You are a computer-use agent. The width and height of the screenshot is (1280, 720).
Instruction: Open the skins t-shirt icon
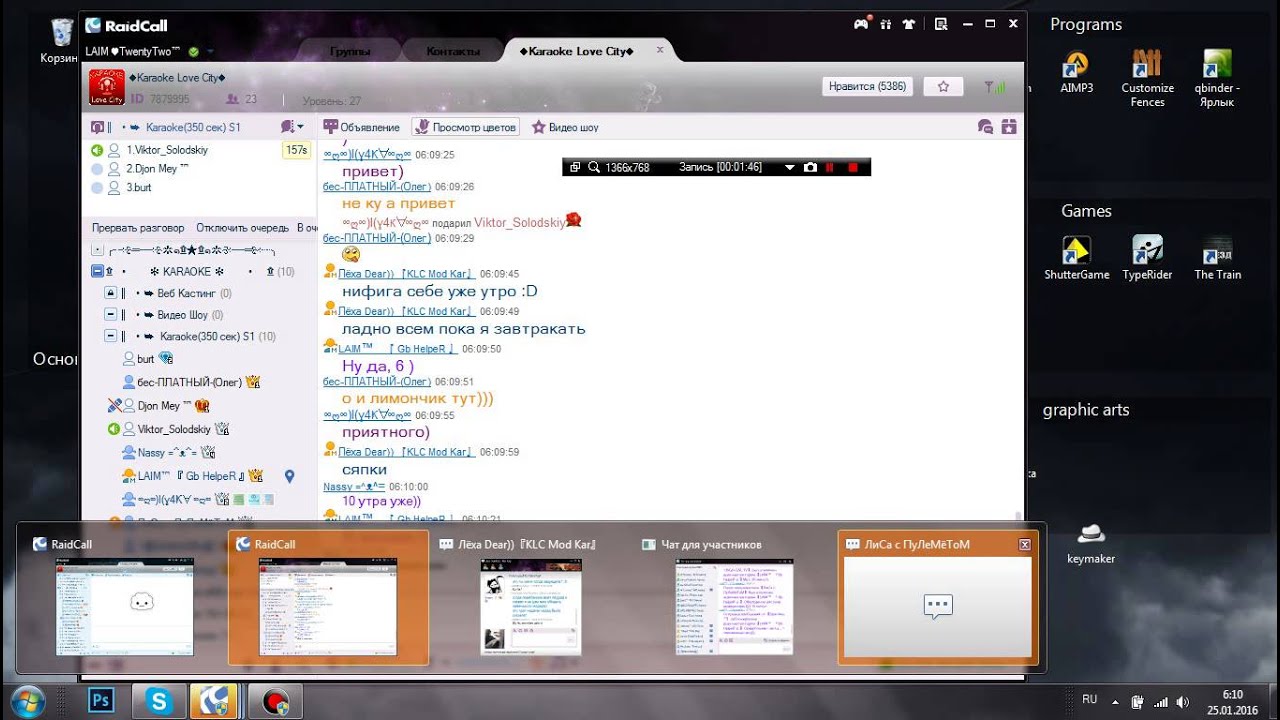point(909,24)
